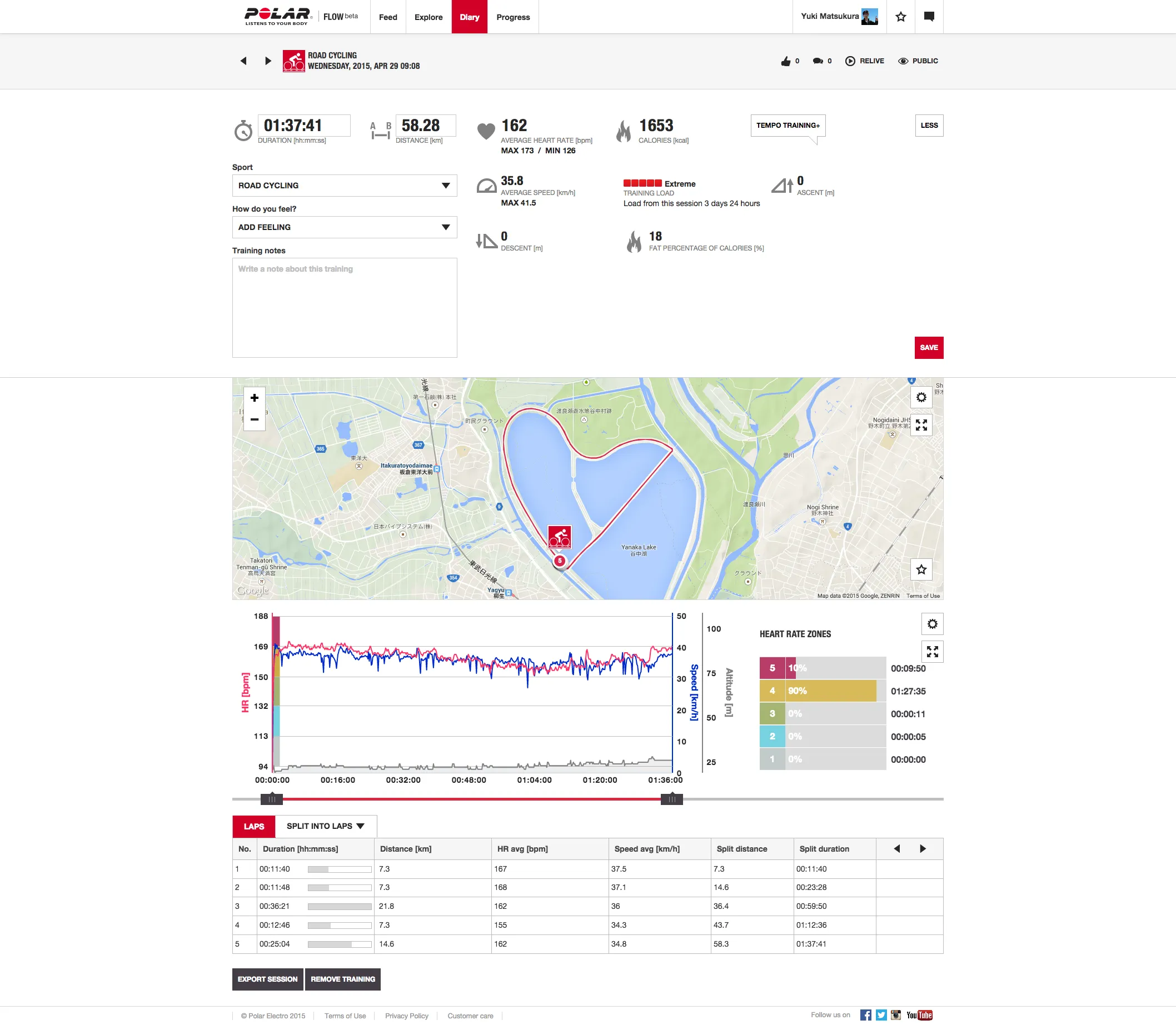Switch to the Progress section

click(513, 17)
